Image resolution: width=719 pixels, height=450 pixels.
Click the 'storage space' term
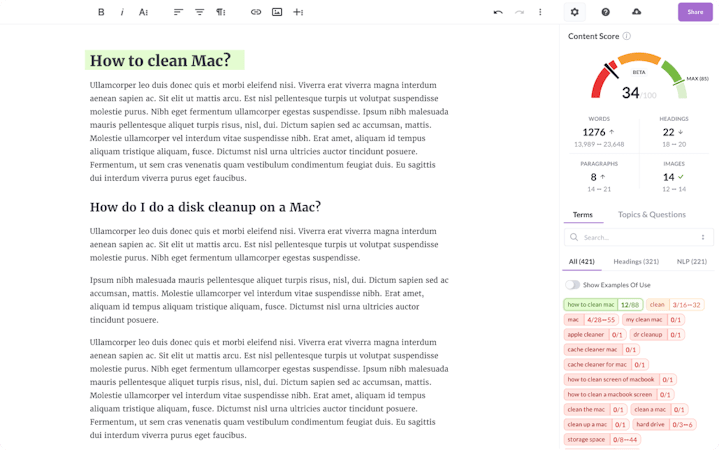(602, 439)
